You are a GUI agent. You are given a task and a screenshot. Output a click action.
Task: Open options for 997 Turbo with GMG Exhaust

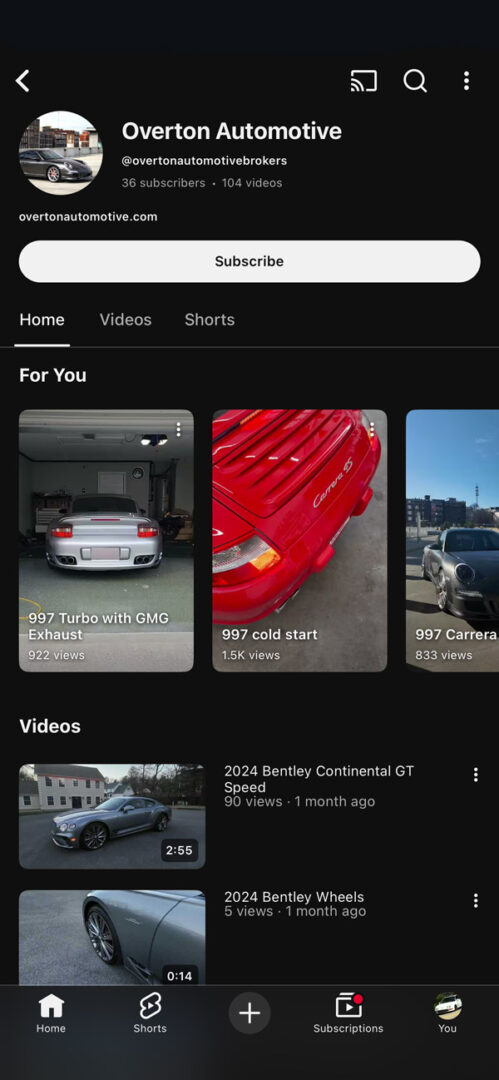coord(179,430)
